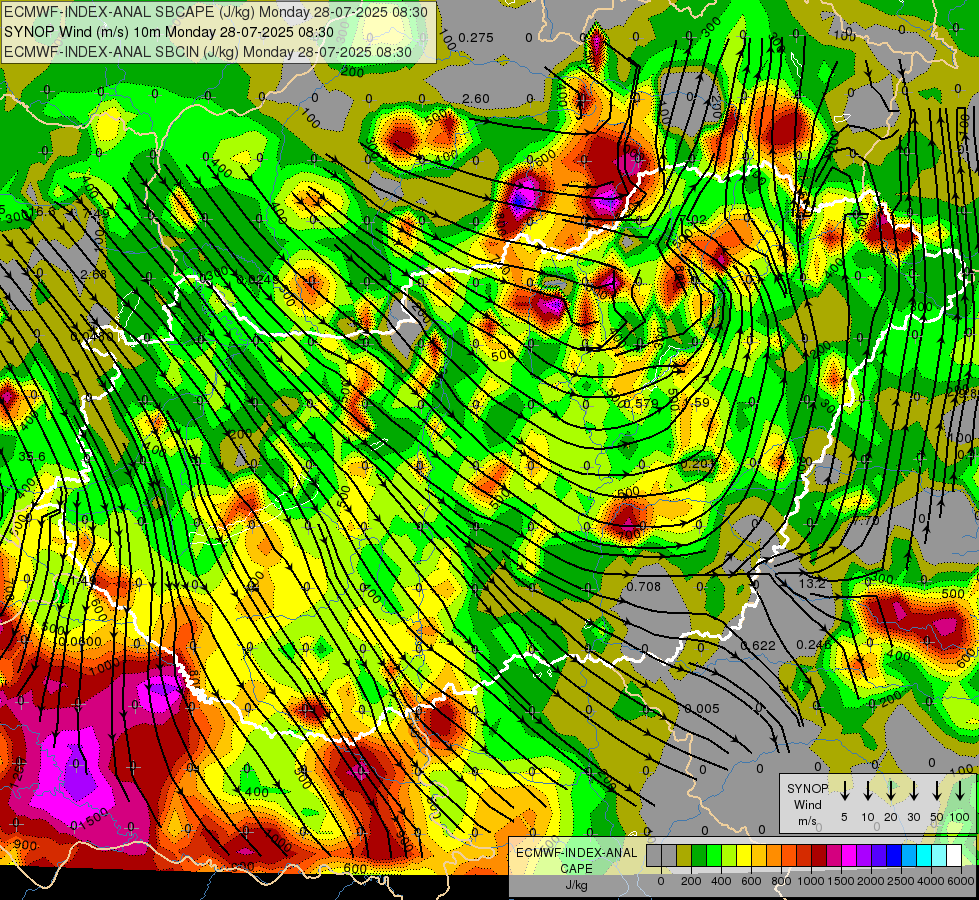Image resolution: width=979 pixels, height=900 pixels.
Task: Click the 200 tick label on CAPE scale
Action: (x=691, y=881)
